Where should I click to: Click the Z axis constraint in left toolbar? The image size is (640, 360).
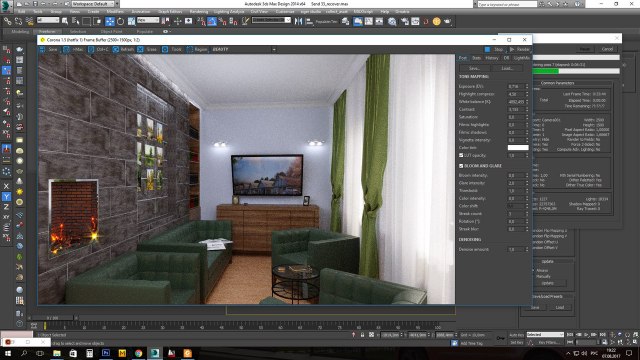[6, 207]
